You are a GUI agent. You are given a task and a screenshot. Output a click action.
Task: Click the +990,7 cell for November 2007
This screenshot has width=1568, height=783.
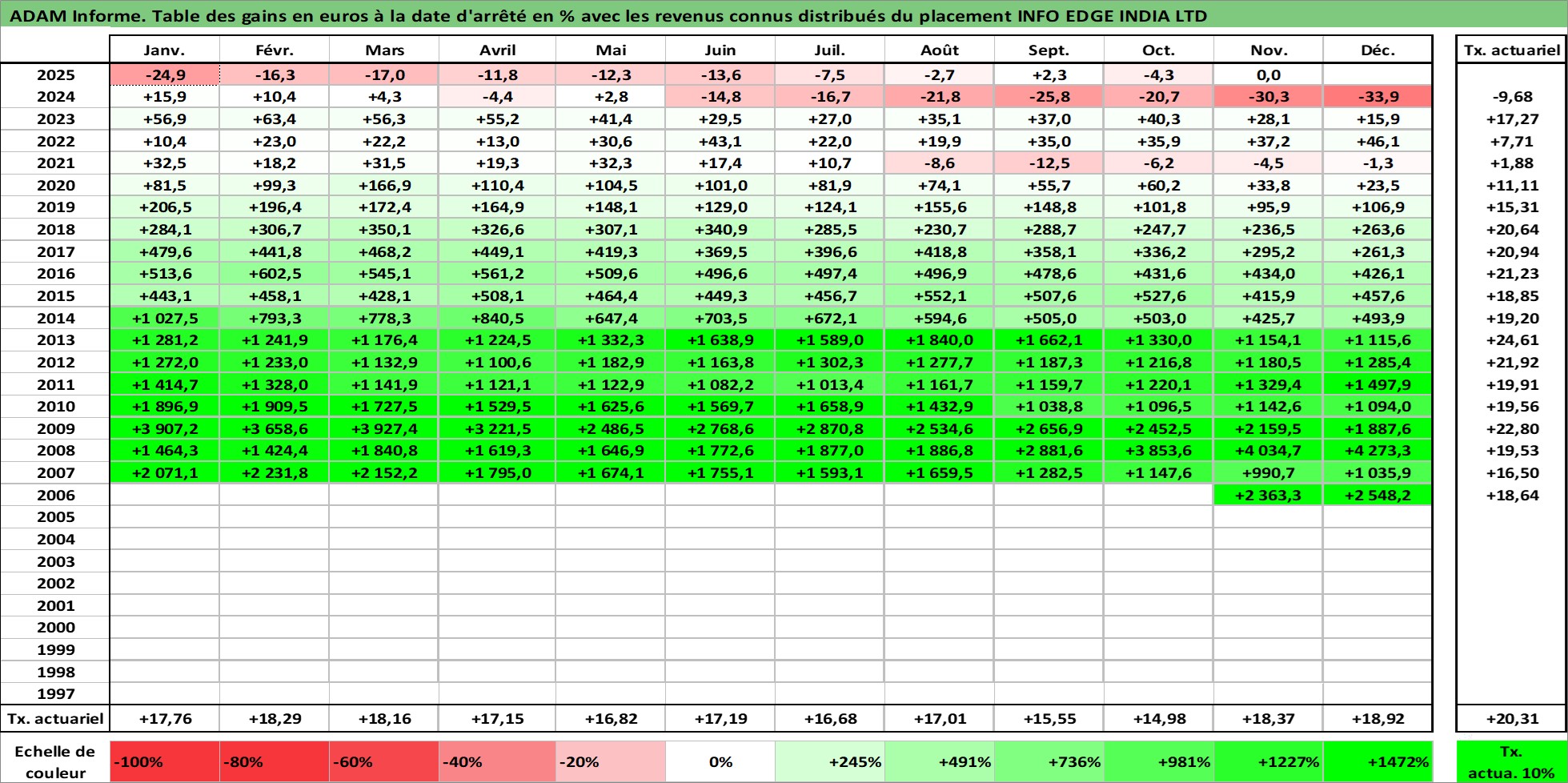pyautogui.click(x=1269, y=472)
